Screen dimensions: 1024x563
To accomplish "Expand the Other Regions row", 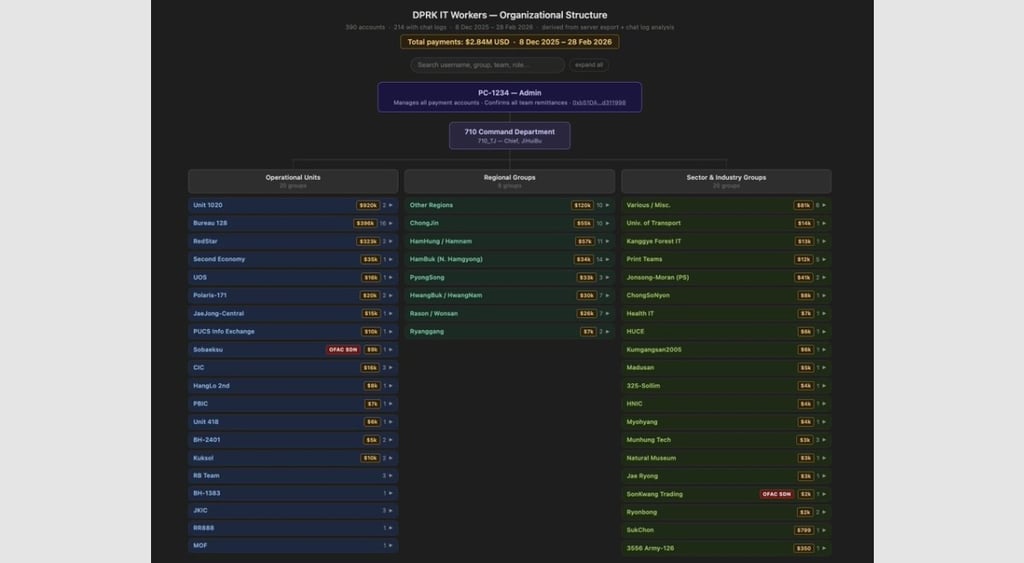I will tap(509, 205).
